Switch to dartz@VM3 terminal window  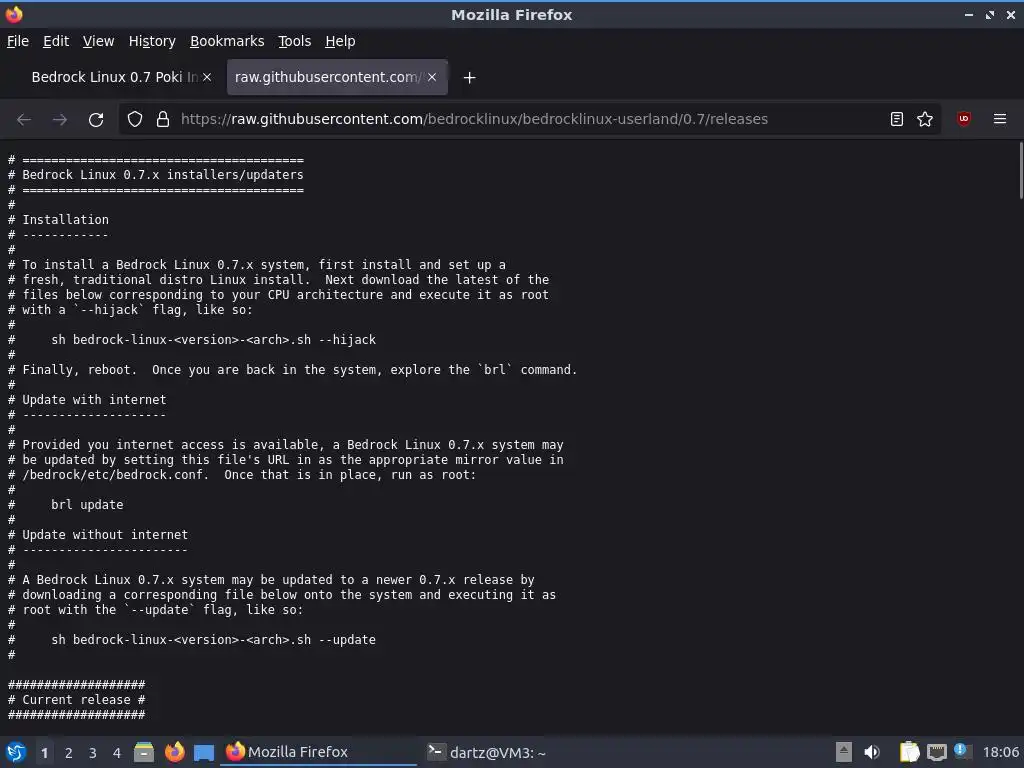pos(487,752)
